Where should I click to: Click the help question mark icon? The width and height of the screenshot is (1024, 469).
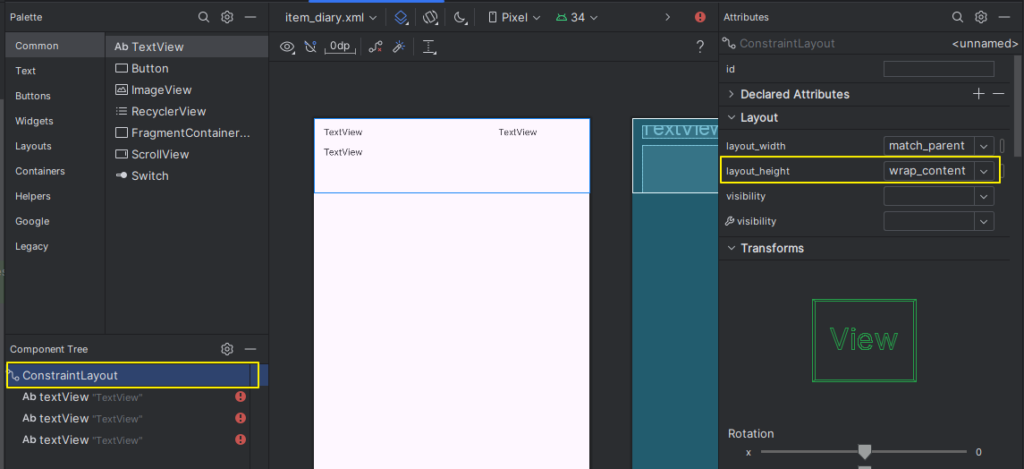tap(700, 46)
